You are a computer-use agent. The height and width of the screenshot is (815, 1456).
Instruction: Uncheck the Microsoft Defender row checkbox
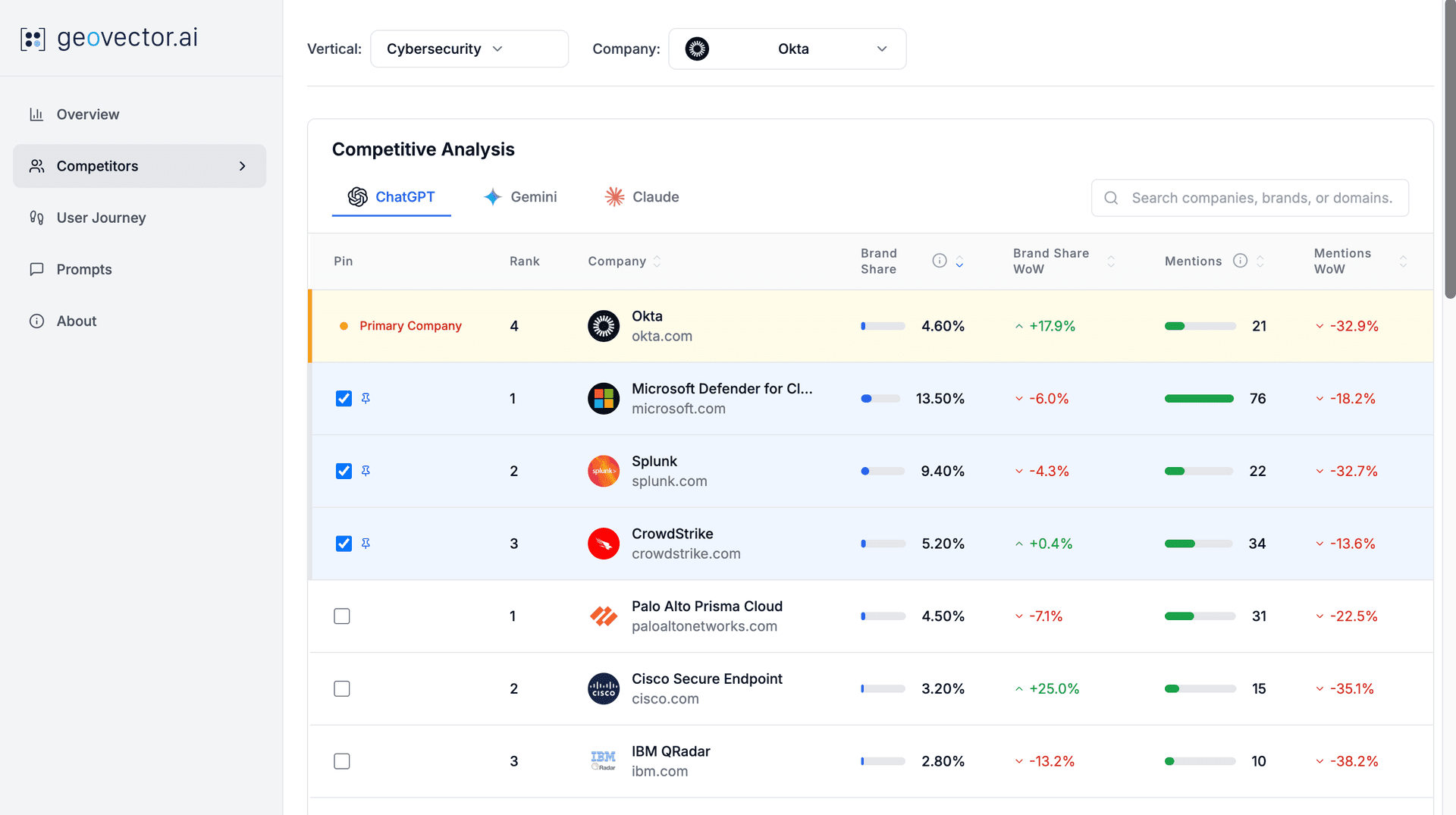pos(344,398)
